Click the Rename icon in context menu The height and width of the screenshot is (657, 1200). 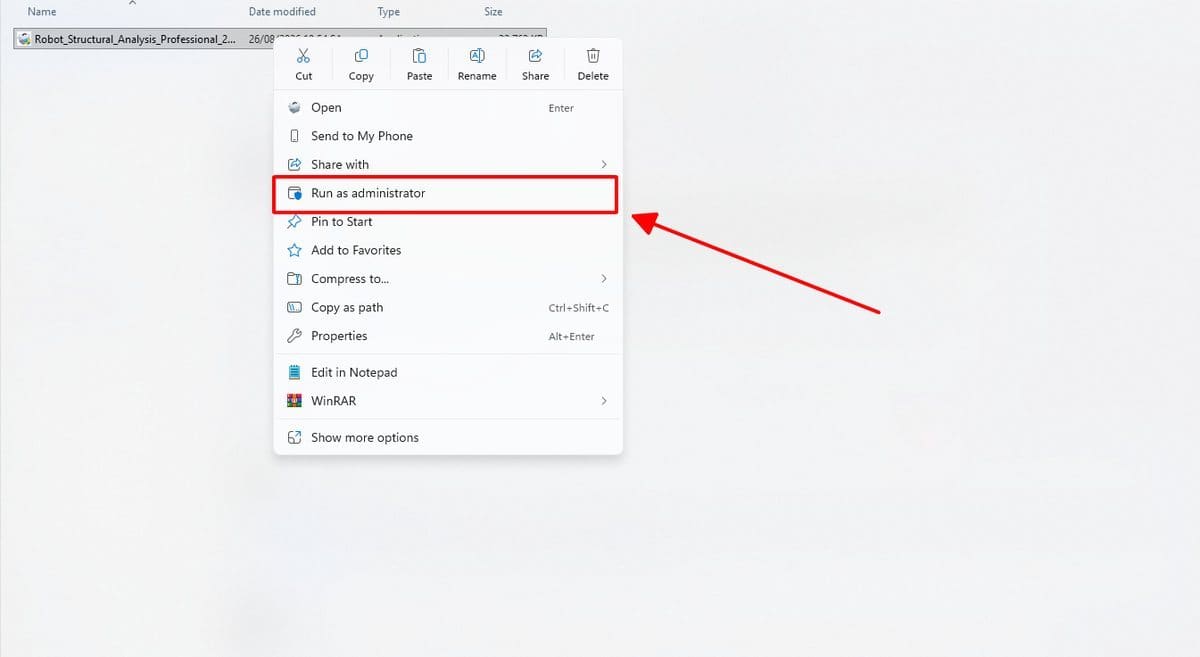click(x=477, y=56)
